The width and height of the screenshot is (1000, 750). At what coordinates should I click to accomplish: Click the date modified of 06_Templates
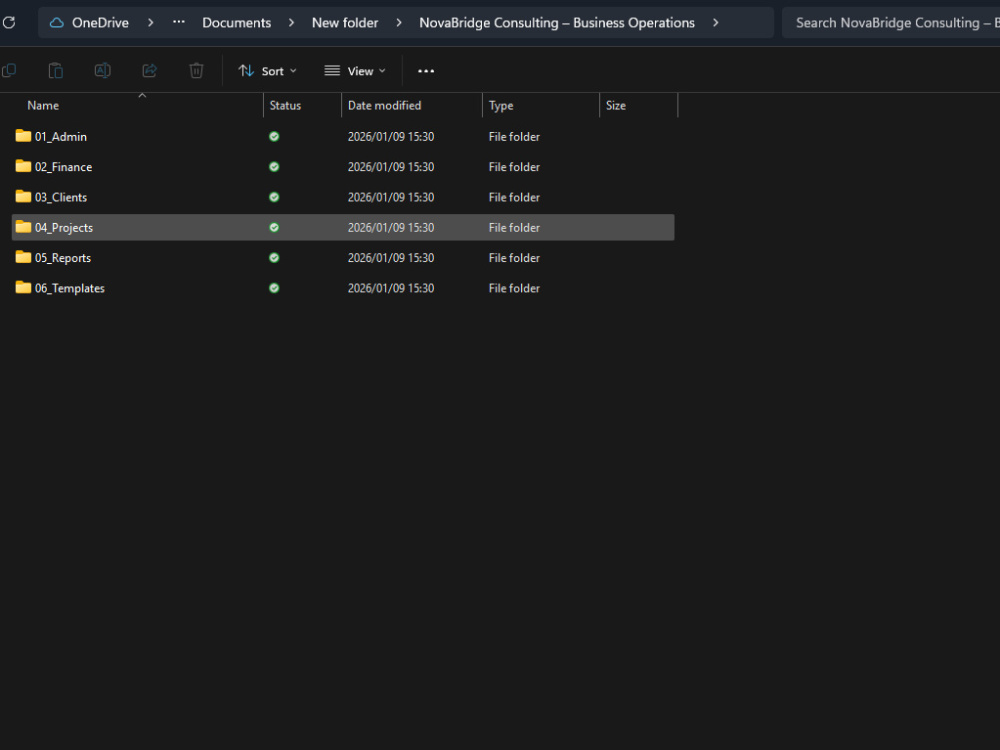(x=391, y=288)
